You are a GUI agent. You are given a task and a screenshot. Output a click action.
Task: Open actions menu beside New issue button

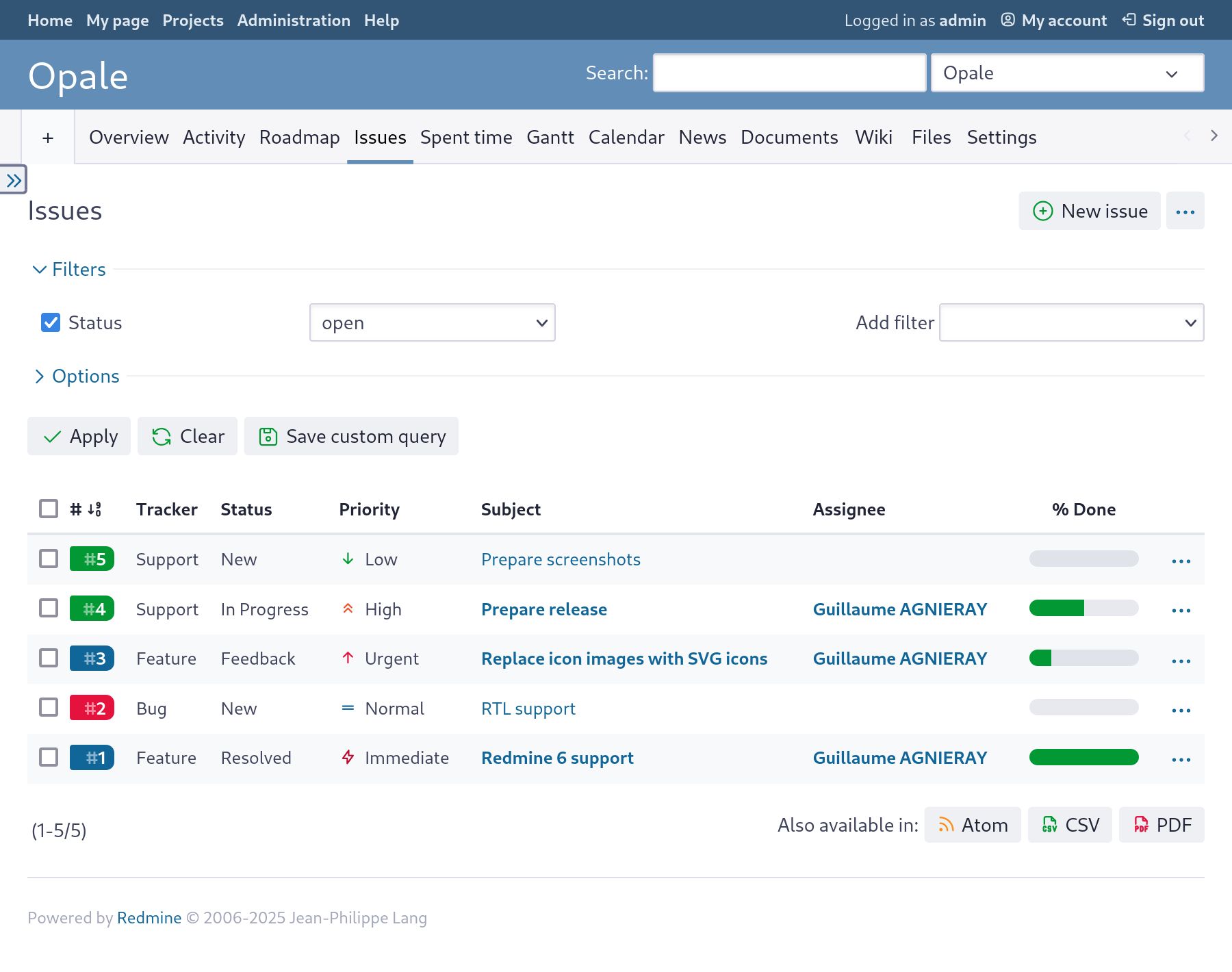click(x=1185, y=212)
